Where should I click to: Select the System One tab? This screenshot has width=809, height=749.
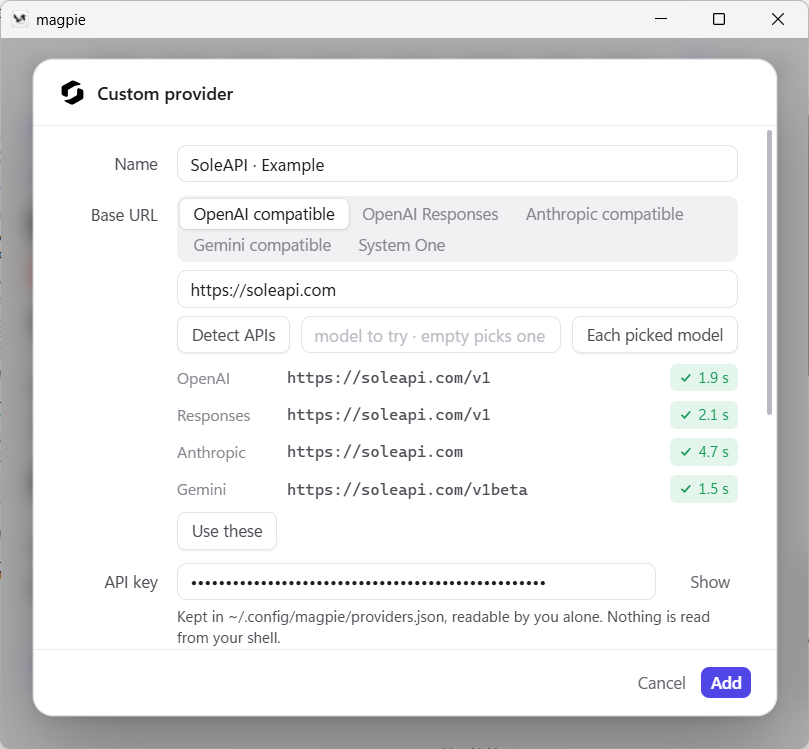401,245
